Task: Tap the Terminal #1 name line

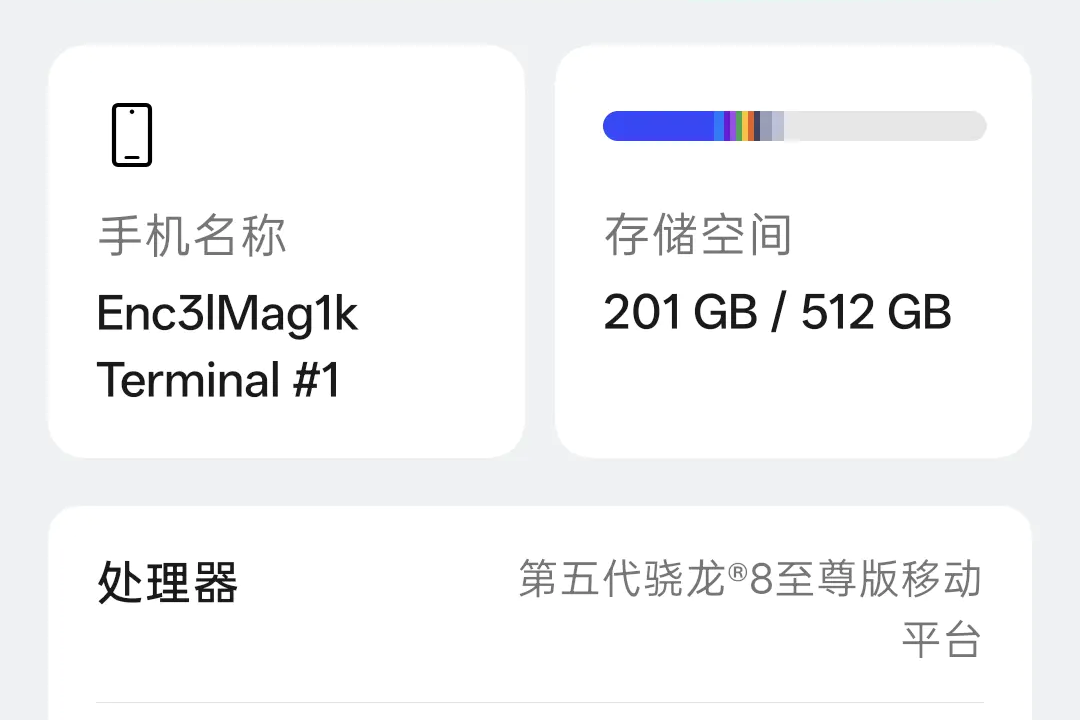Action: pos(218,380)
